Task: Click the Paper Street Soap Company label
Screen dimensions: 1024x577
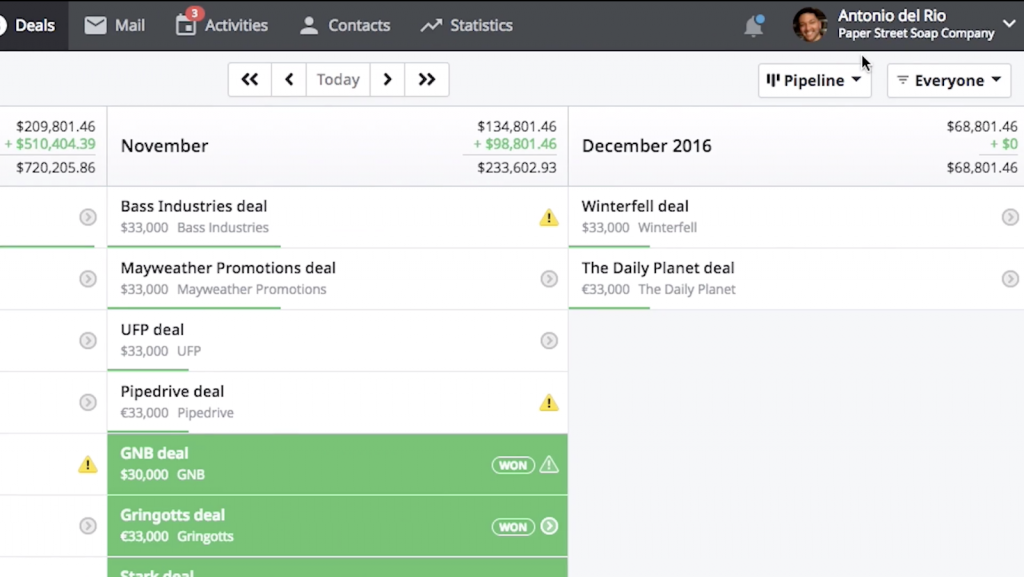Action: point(916,33)
